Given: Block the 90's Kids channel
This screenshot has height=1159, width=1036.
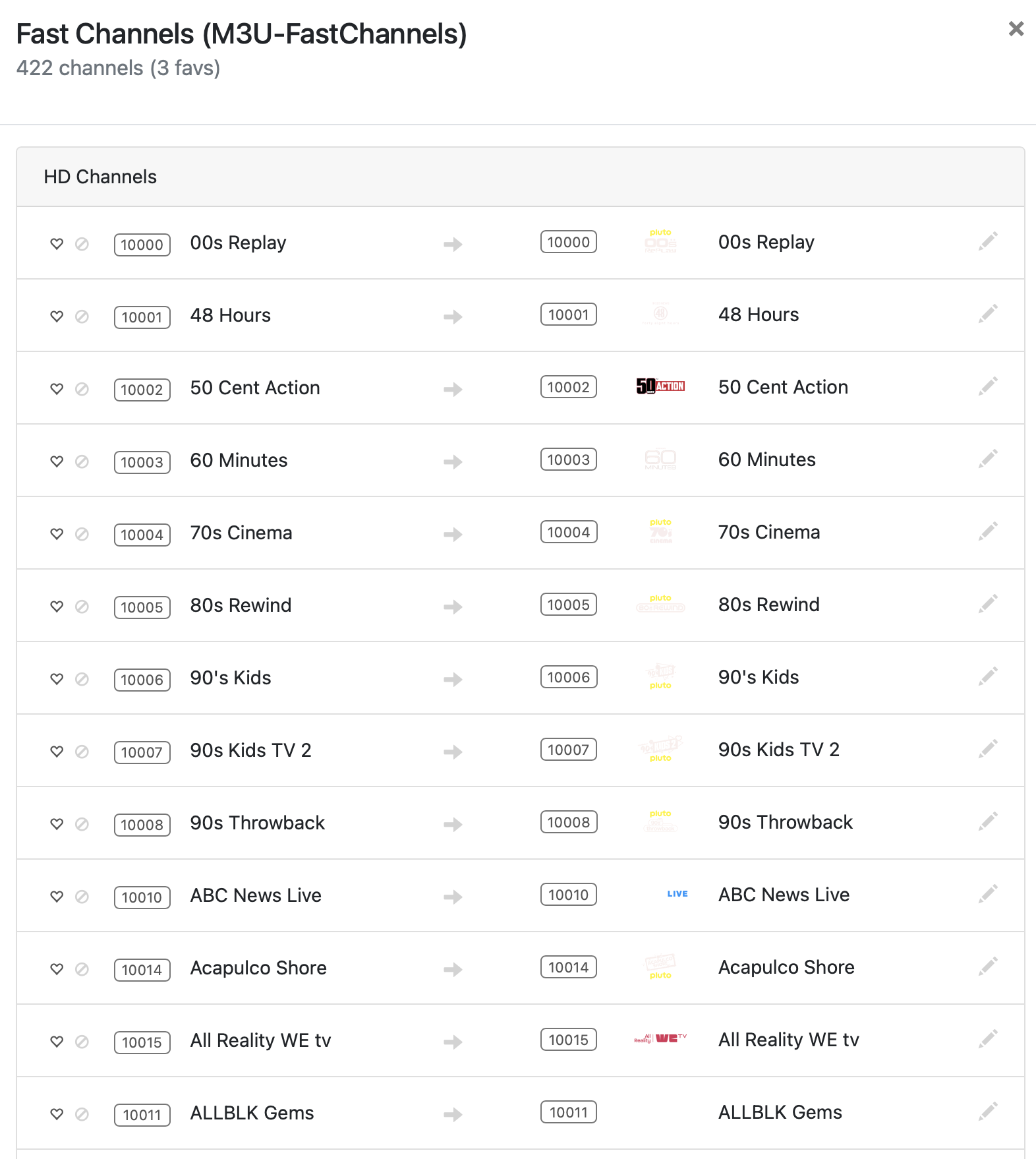Looking at the screenshot, I should [x=82, y=679].
